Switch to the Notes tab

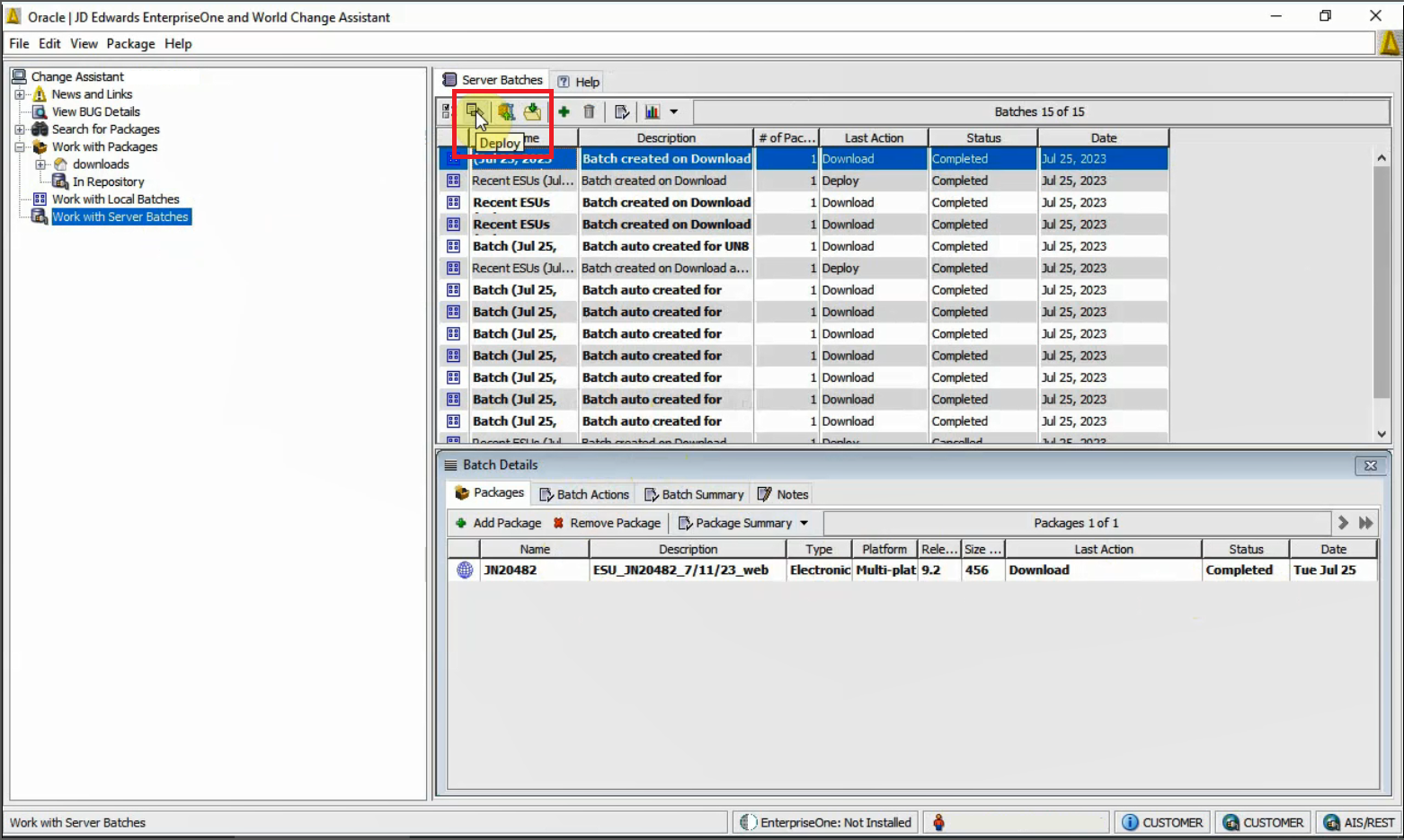[x=783, y=494]
